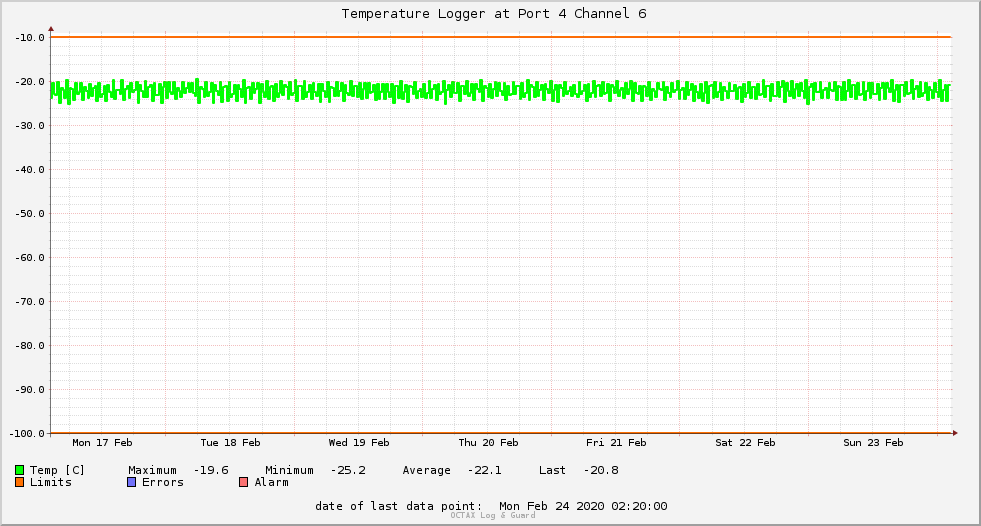Image resolution: width=981 pixels, height=526 pixels.
Task: Click the -60.0 y-axis label
Action: pos(30,258)
